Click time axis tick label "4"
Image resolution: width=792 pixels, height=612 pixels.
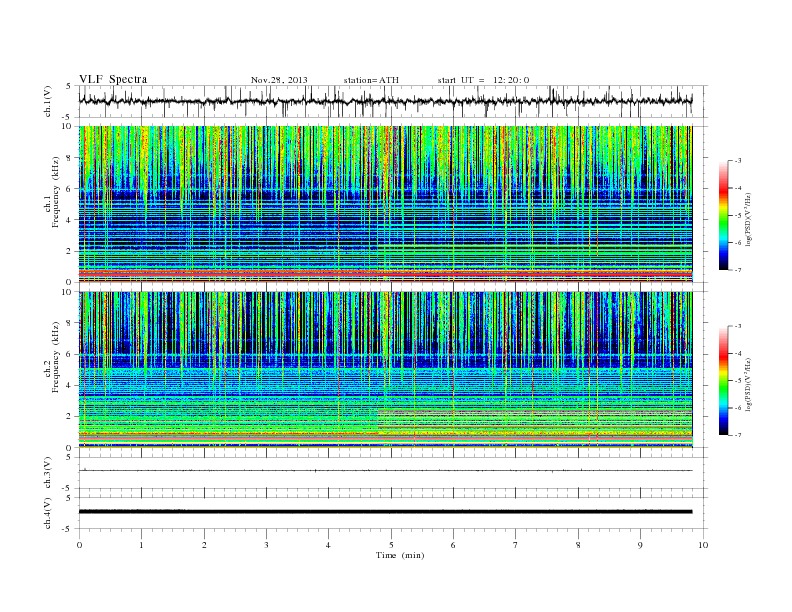(328, 545)
